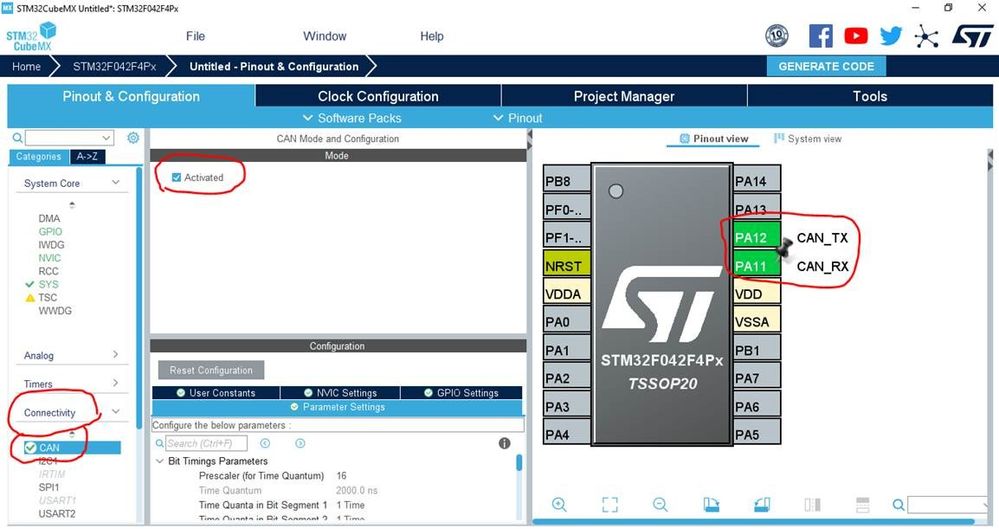
Task: Click the STM32CubeMX logo
Action: [31, 37]
